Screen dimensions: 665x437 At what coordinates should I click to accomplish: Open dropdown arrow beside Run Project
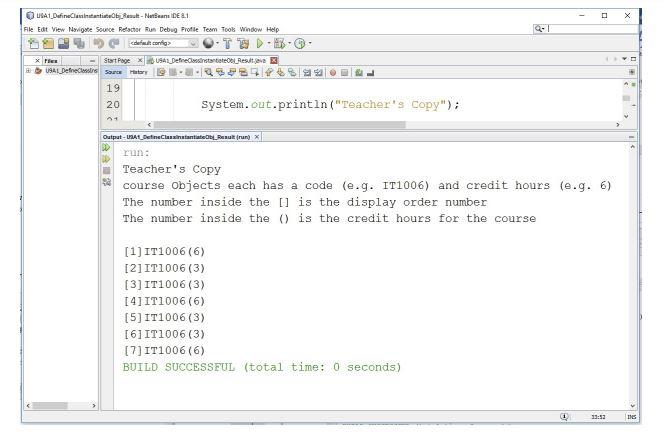pos(269,43)
